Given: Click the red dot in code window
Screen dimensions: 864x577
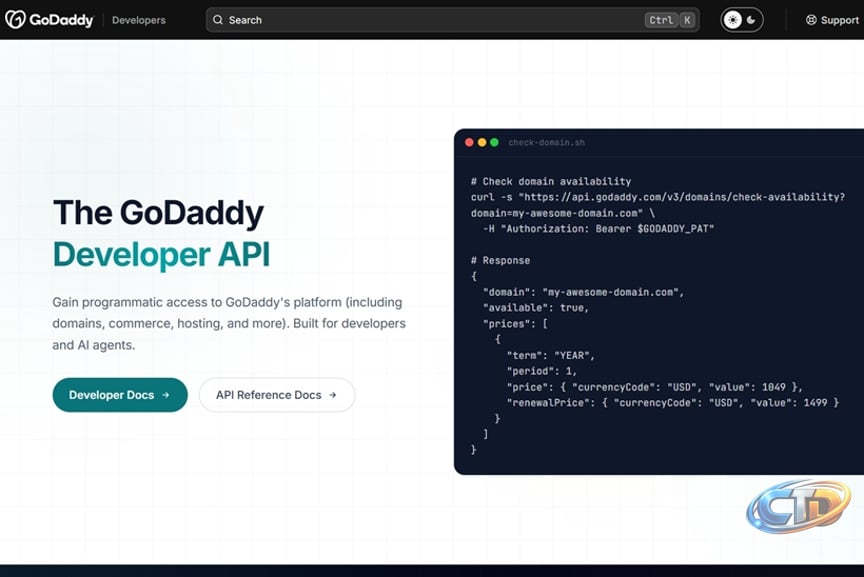Looking at the screenshot, I should pyautogui.click(x=469, y=142).
